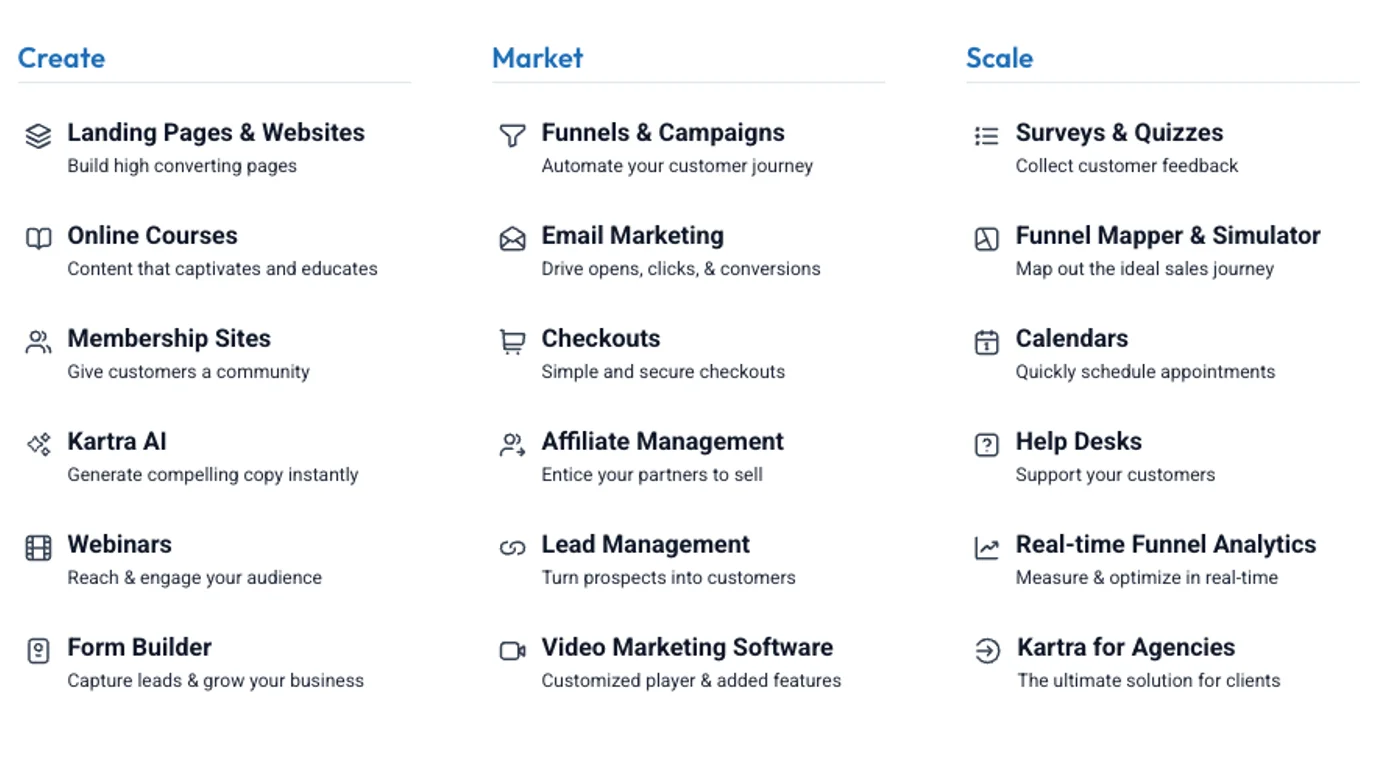Go to Funnel Mapper & Simulator
Image resolution: width=1400 pixels, height=769 pixels.
tap(1167, 236)
